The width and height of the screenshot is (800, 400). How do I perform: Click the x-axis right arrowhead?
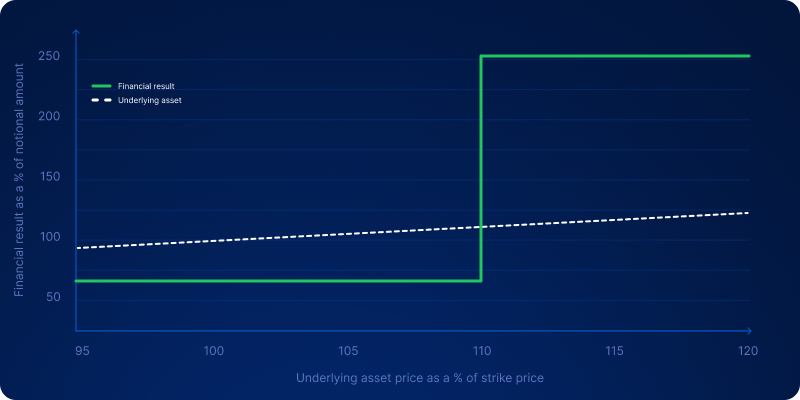coord(748,330)
